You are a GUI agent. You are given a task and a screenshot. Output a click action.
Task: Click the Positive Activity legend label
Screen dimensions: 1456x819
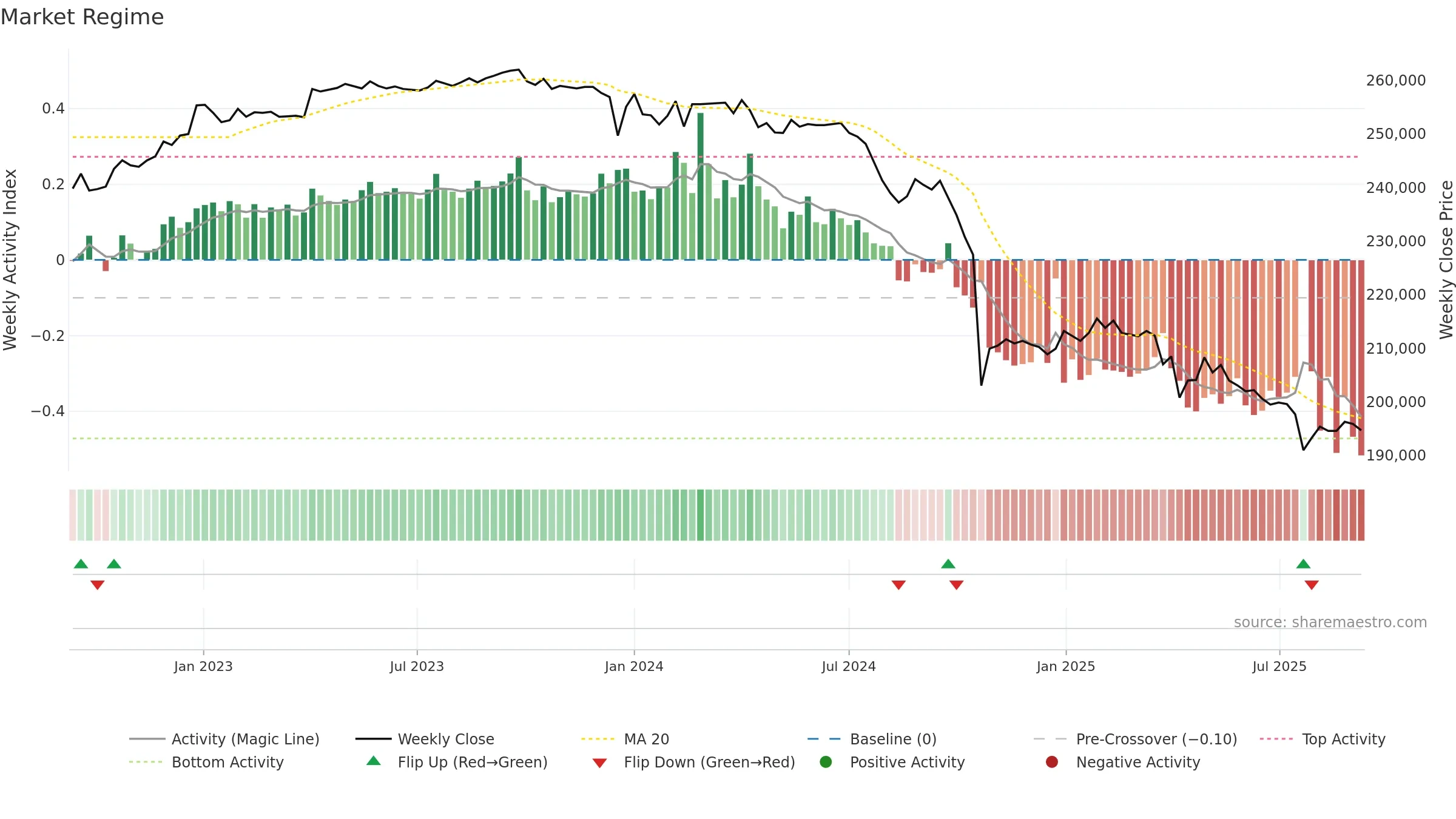907,762
